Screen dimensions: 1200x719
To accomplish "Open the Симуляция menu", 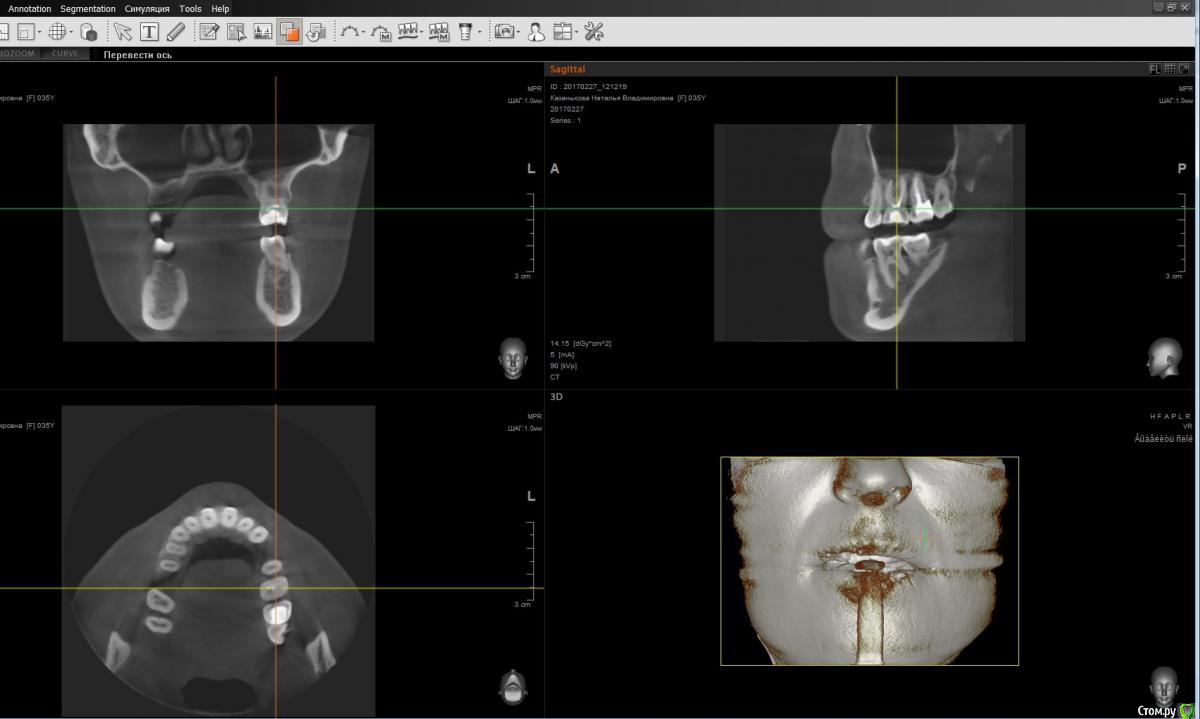I will [x=147, y=8].
